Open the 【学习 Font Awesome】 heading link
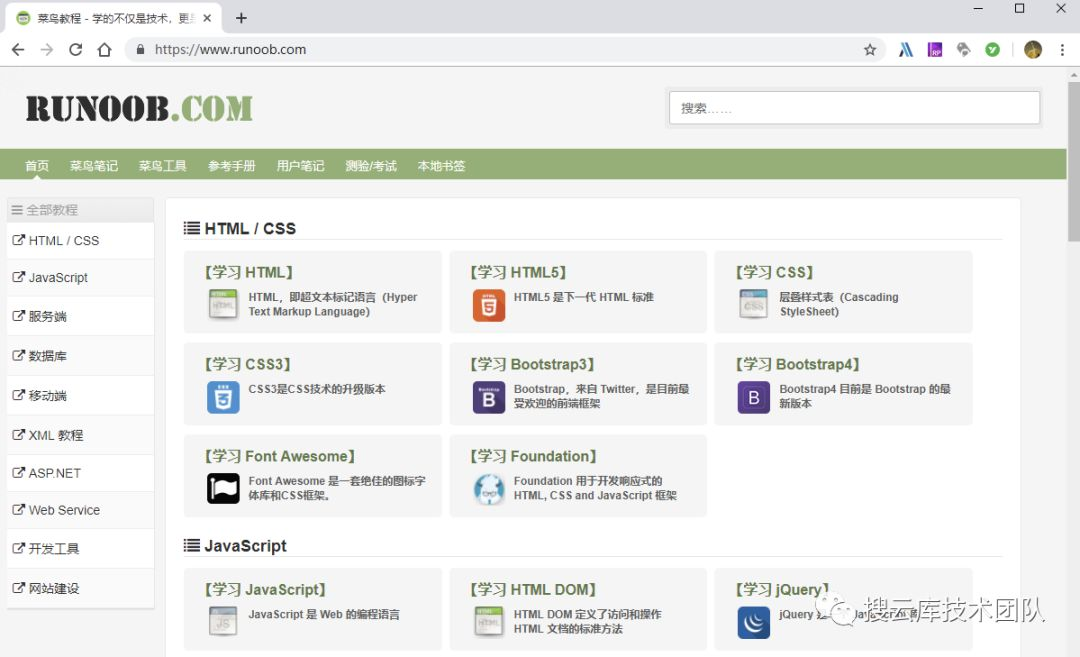The width and height of the screenshot is (1080, 657). [x=280, y=456]
